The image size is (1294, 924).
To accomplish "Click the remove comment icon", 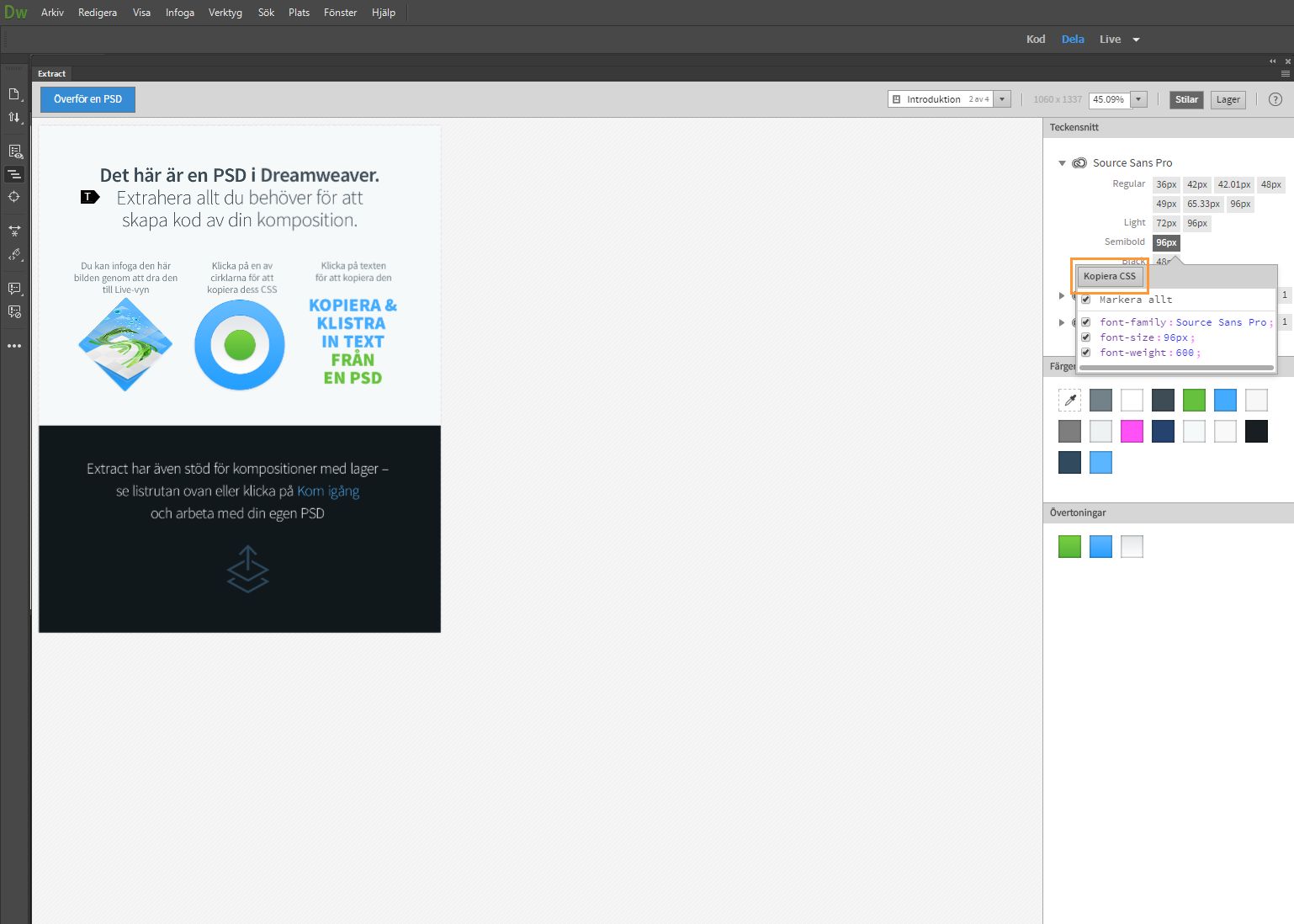I will [x=14, y=311].
